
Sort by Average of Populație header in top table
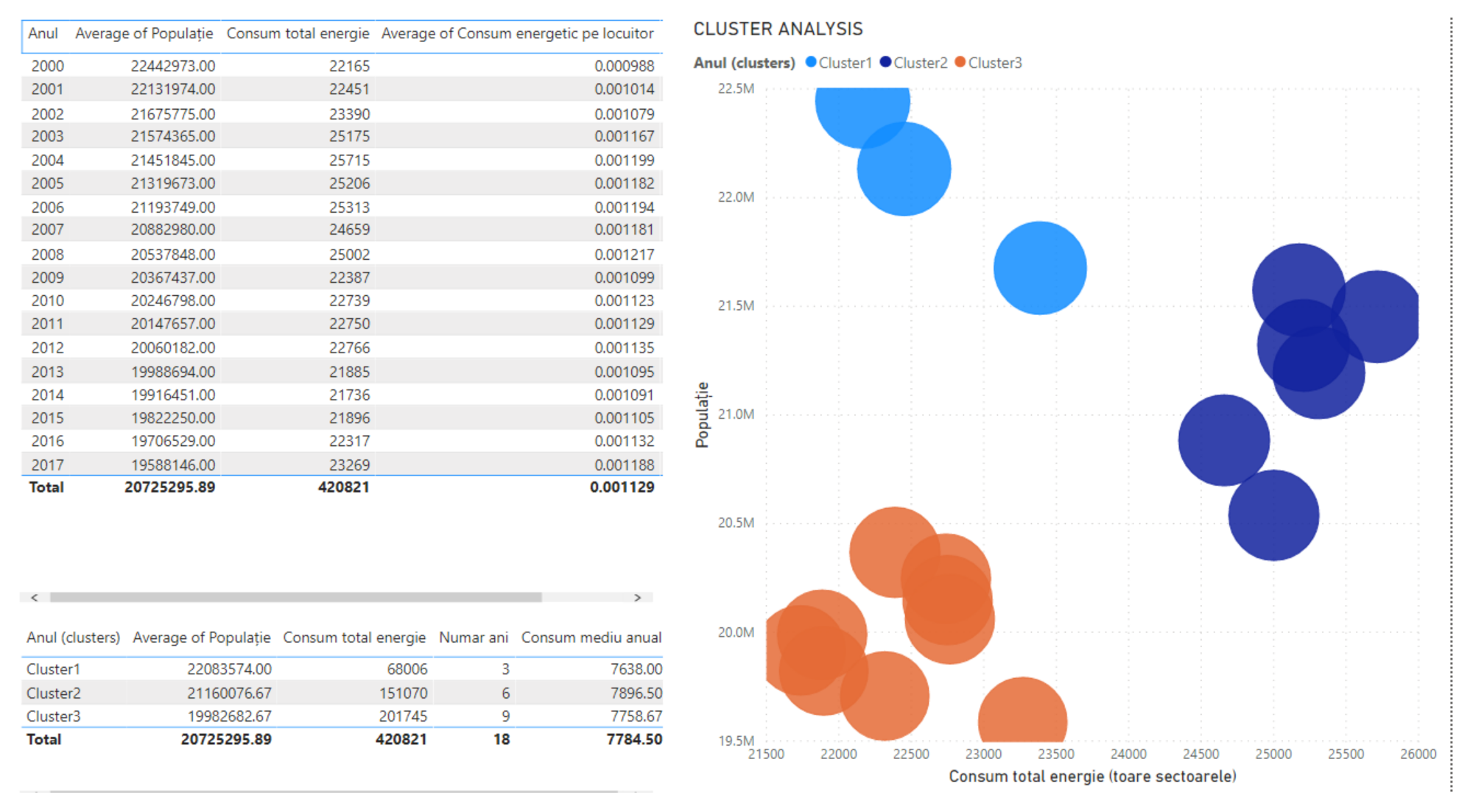click(x=144, y=34)
